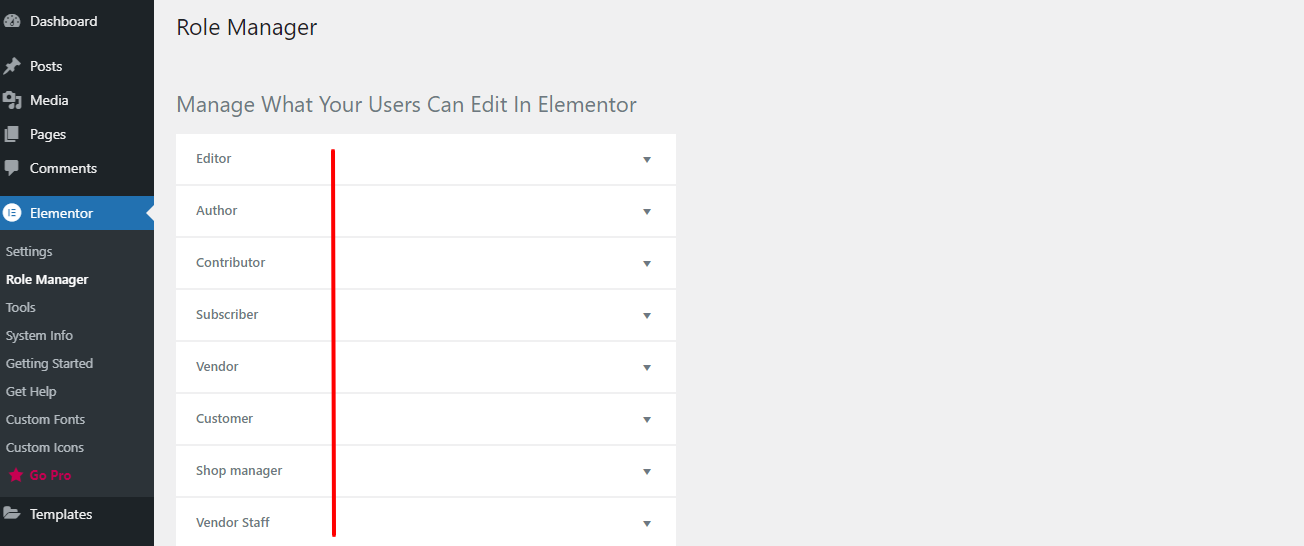Expand the Vendor role arrow

(647, 368)
